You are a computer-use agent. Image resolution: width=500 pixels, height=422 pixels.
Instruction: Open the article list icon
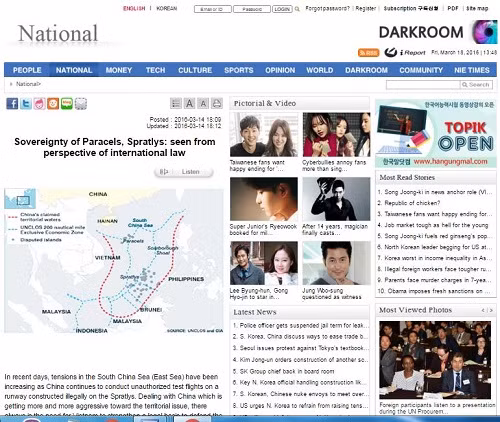(x=176, y=103)
